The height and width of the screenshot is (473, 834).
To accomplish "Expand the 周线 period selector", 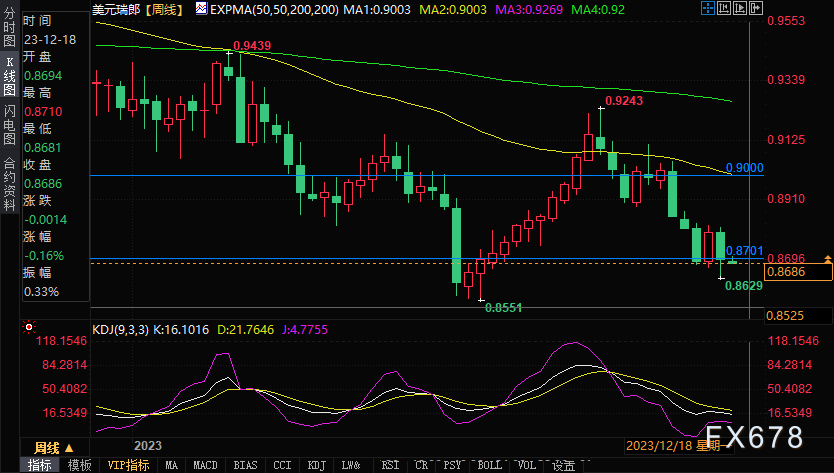I will (x=52, y=447).
